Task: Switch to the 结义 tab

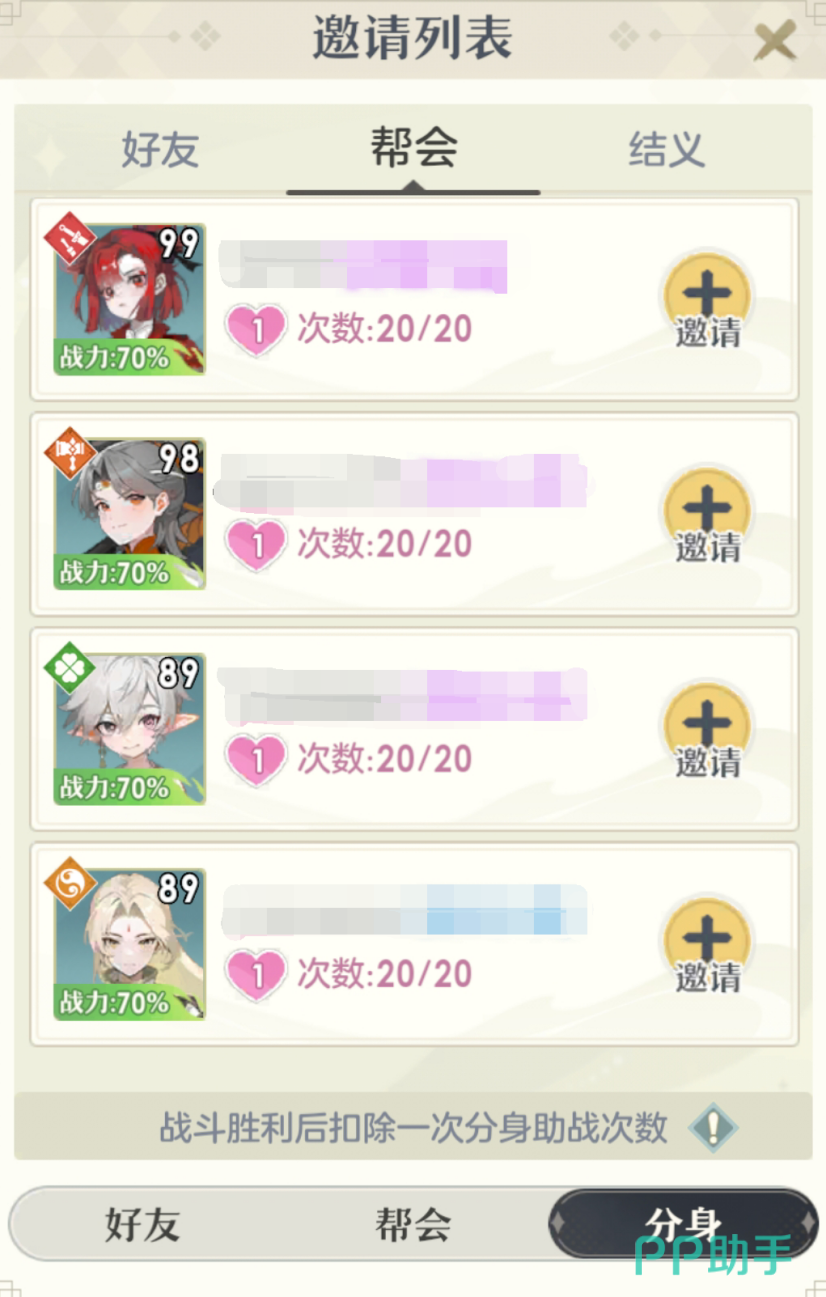Action: 666,150
